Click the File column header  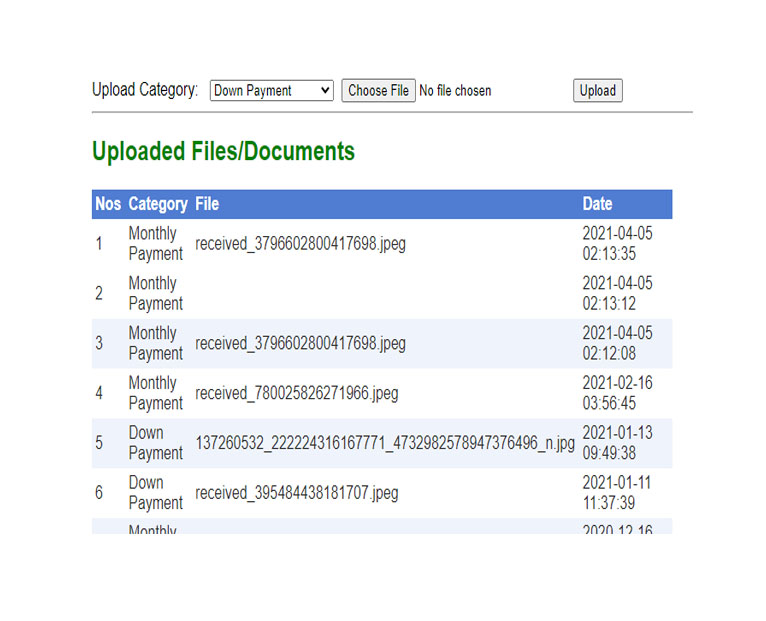(x=207, y=204)
